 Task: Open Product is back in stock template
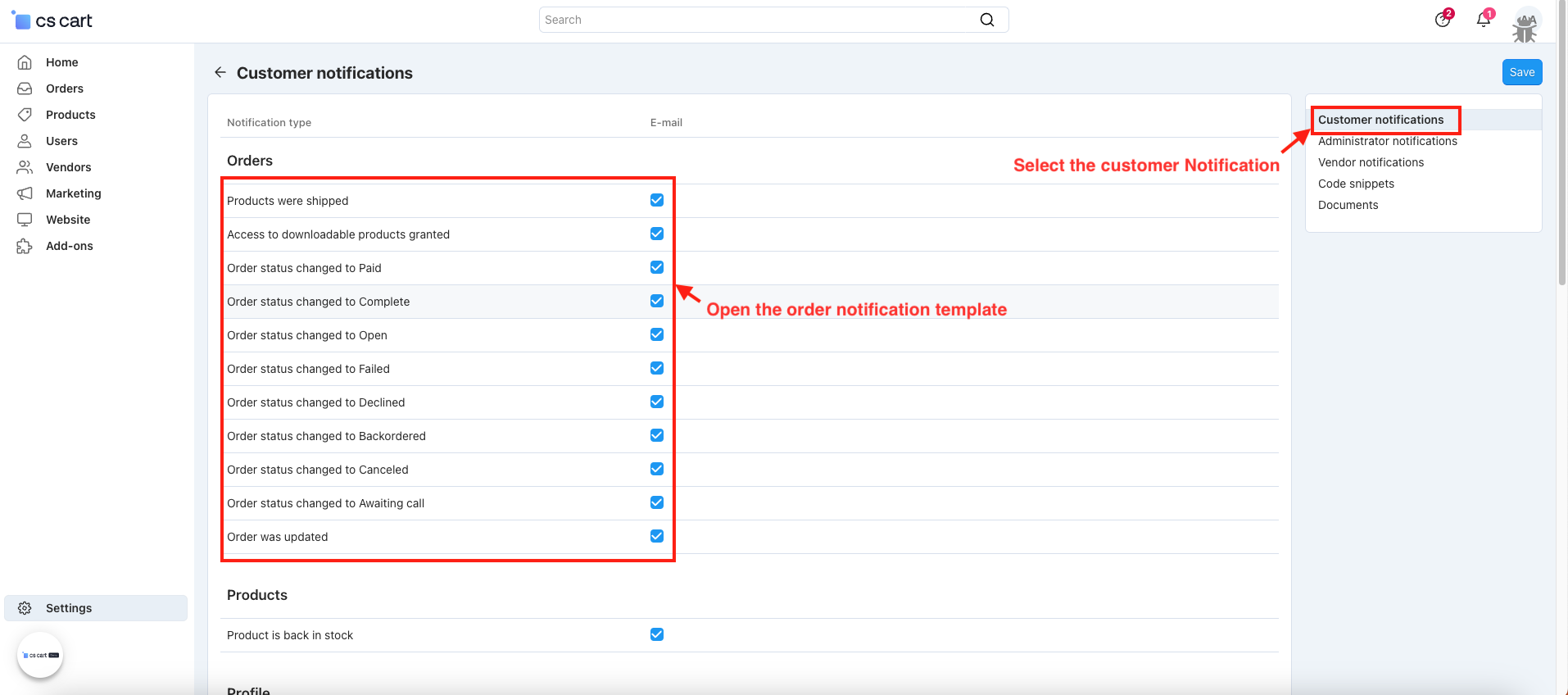(290, 635)
